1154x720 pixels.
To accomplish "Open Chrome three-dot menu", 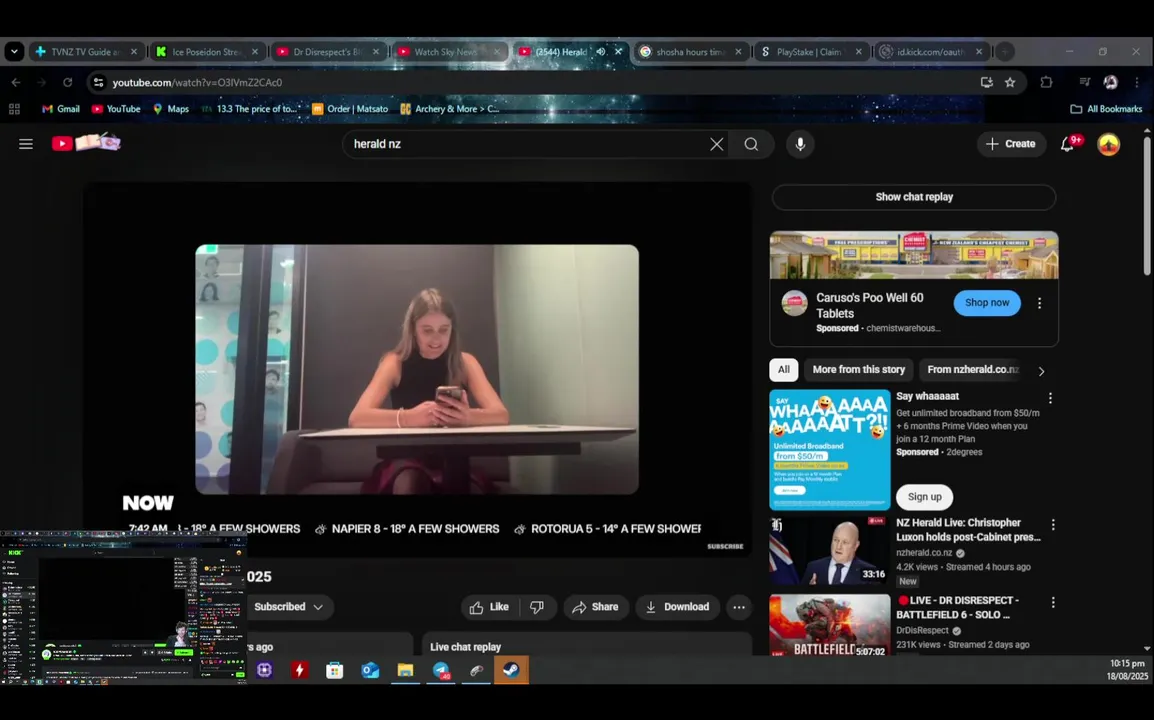I will point(1137,82).
